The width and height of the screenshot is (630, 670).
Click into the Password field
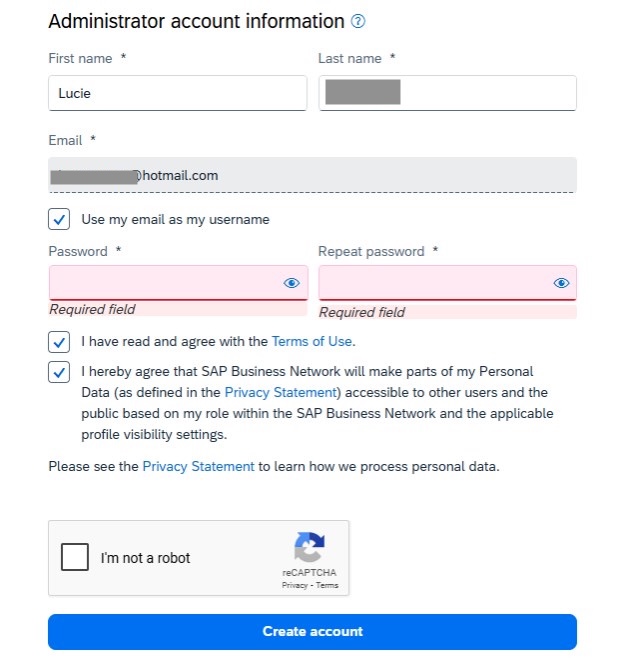(x=165, y=283)
